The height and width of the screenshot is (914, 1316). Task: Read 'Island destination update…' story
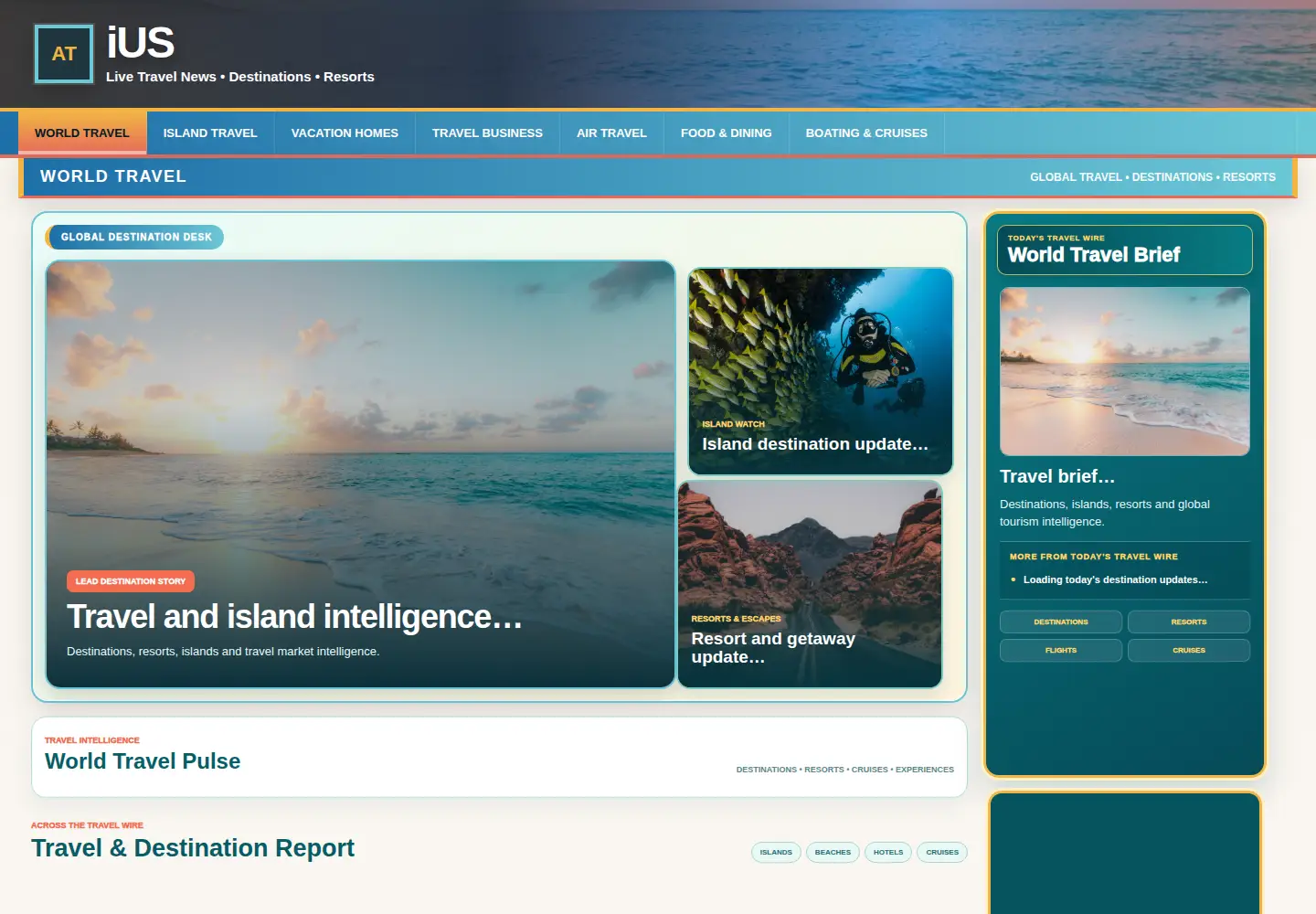point(815,444)
